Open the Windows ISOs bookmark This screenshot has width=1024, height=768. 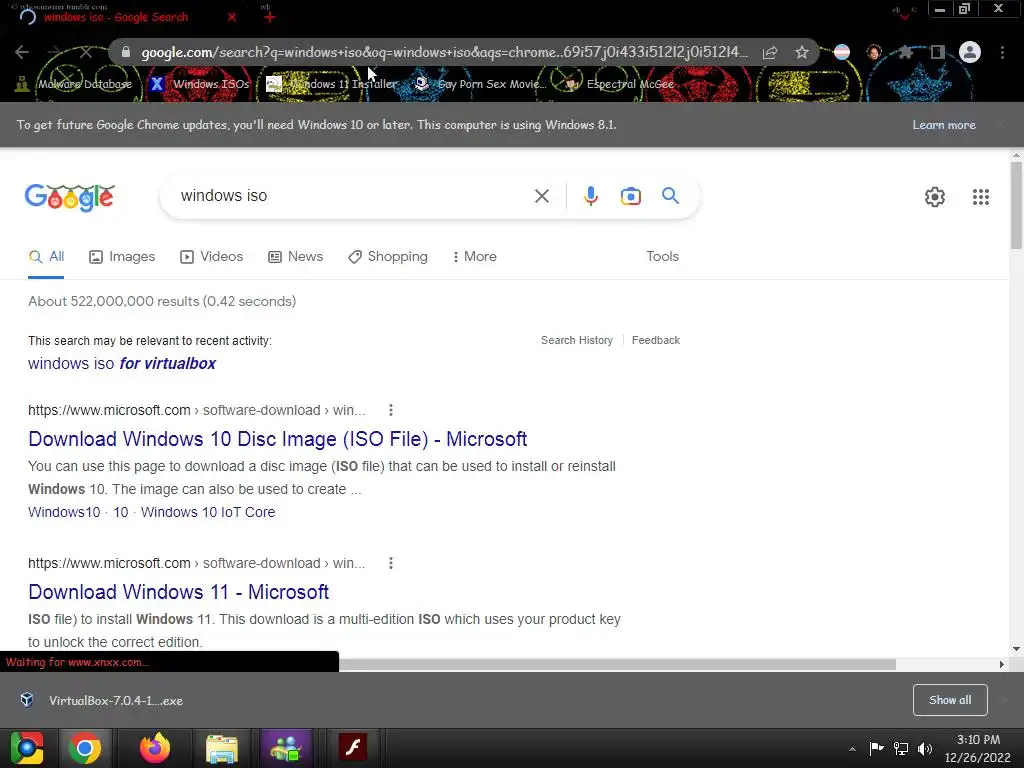tap(200, 84)
